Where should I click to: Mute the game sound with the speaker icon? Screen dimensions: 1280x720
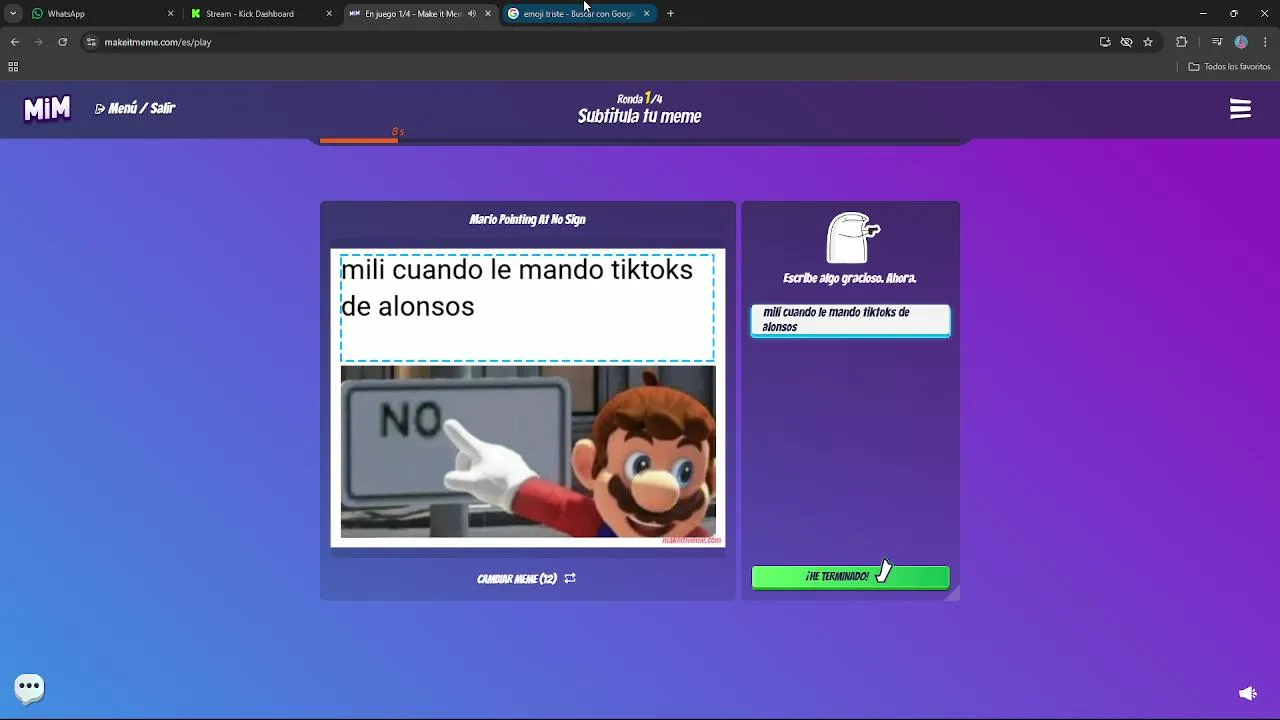[1247, 693]
